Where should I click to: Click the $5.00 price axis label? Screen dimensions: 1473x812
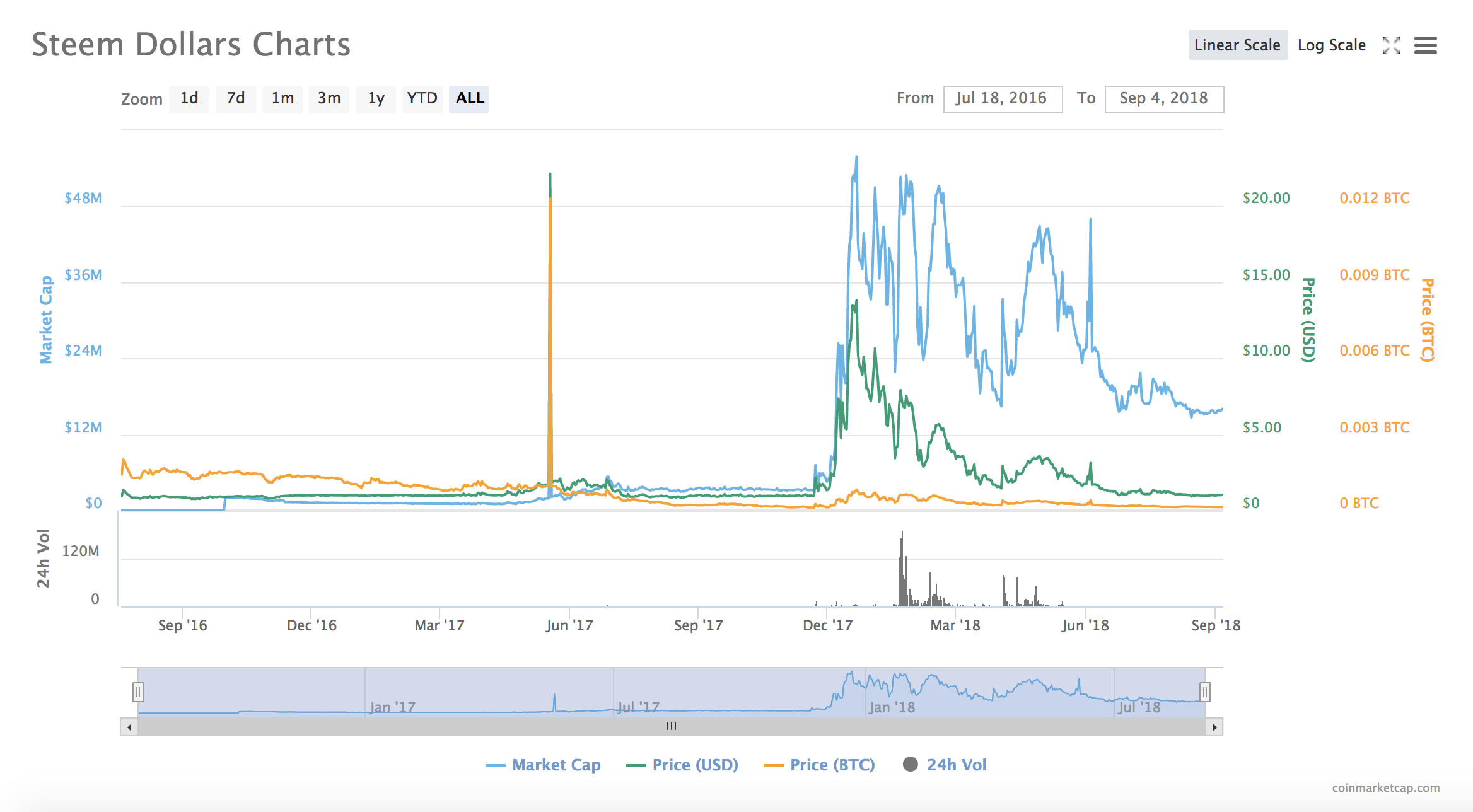(x=1262, y=427)
